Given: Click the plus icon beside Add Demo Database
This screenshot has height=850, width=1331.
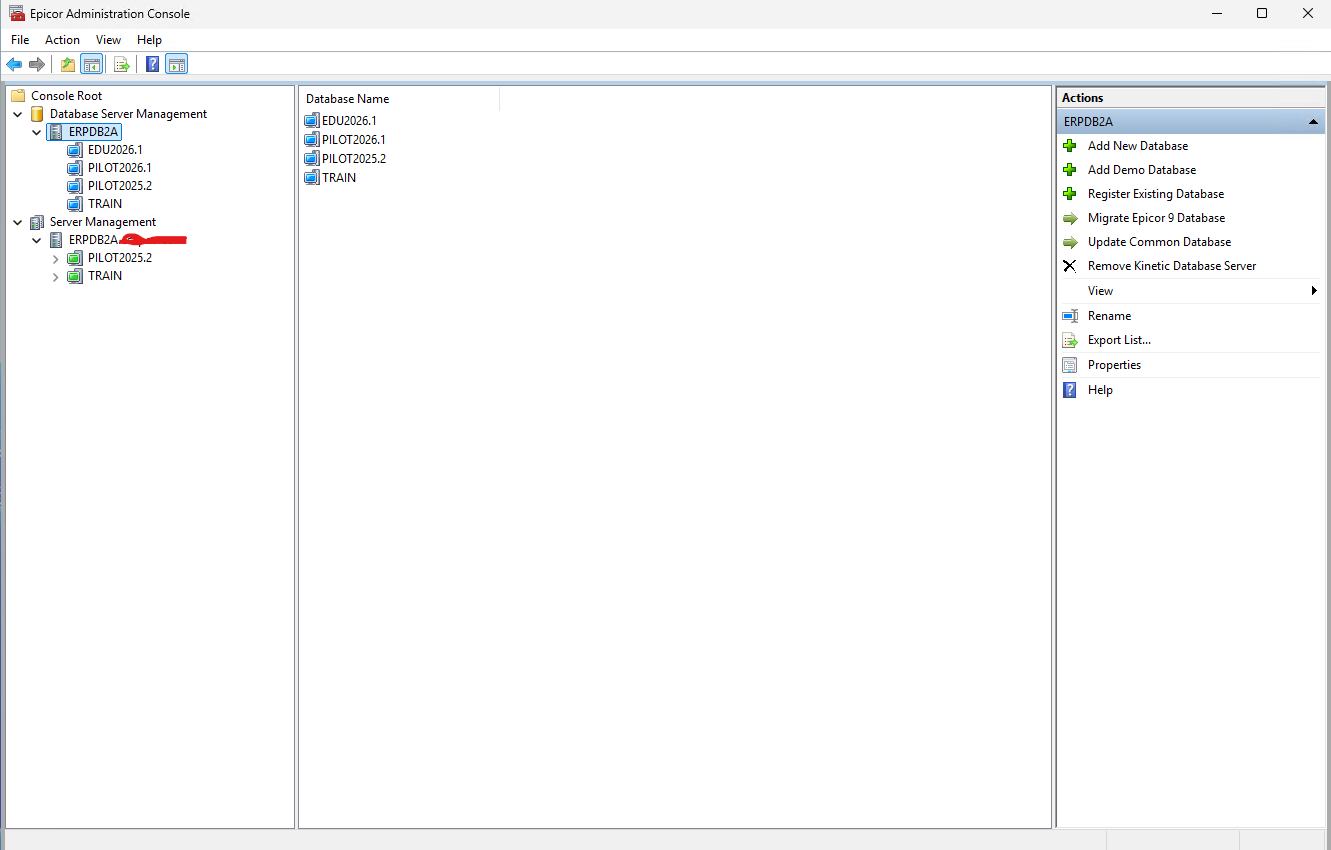Looking at the screenshot, I should coord(1070,170).
